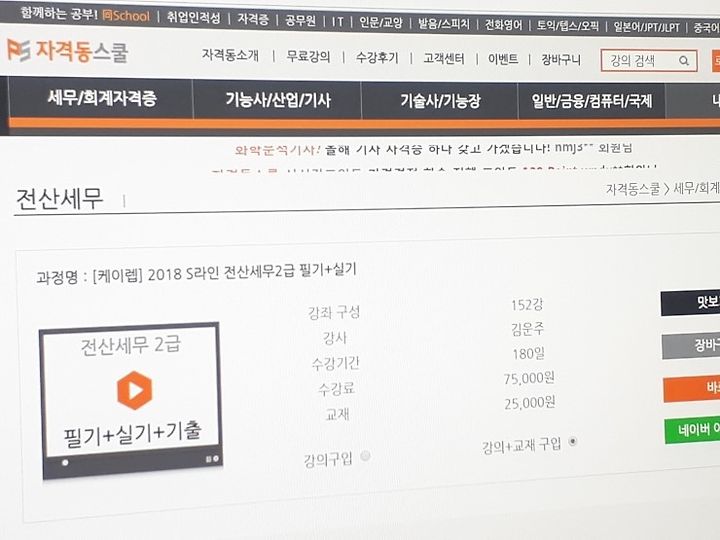Open the 이벤트 link
This screenshot has width=720, height=540.
(503, 59)
